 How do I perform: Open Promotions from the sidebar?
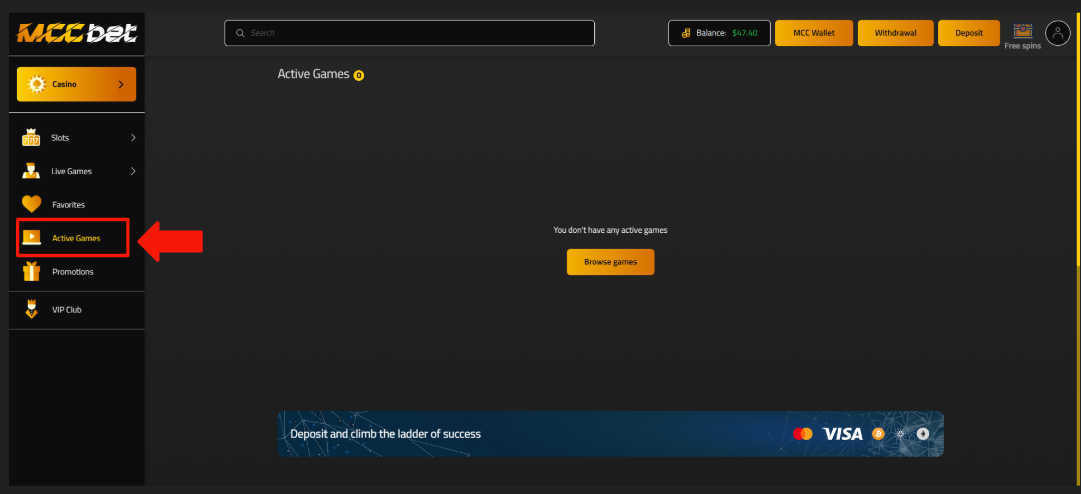click(x=72, y=271)
